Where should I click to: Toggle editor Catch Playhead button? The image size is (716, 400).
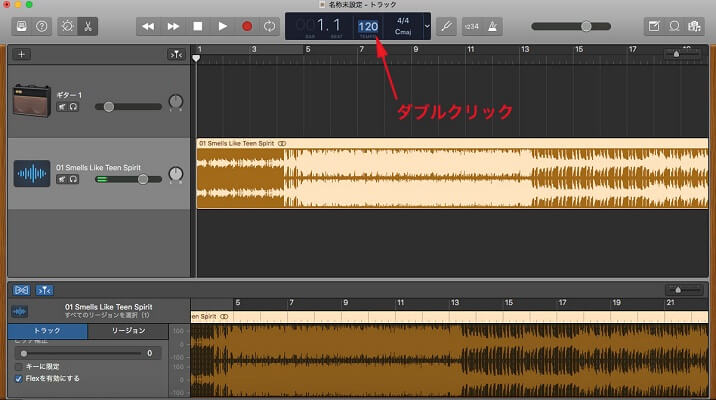[44, 290]
